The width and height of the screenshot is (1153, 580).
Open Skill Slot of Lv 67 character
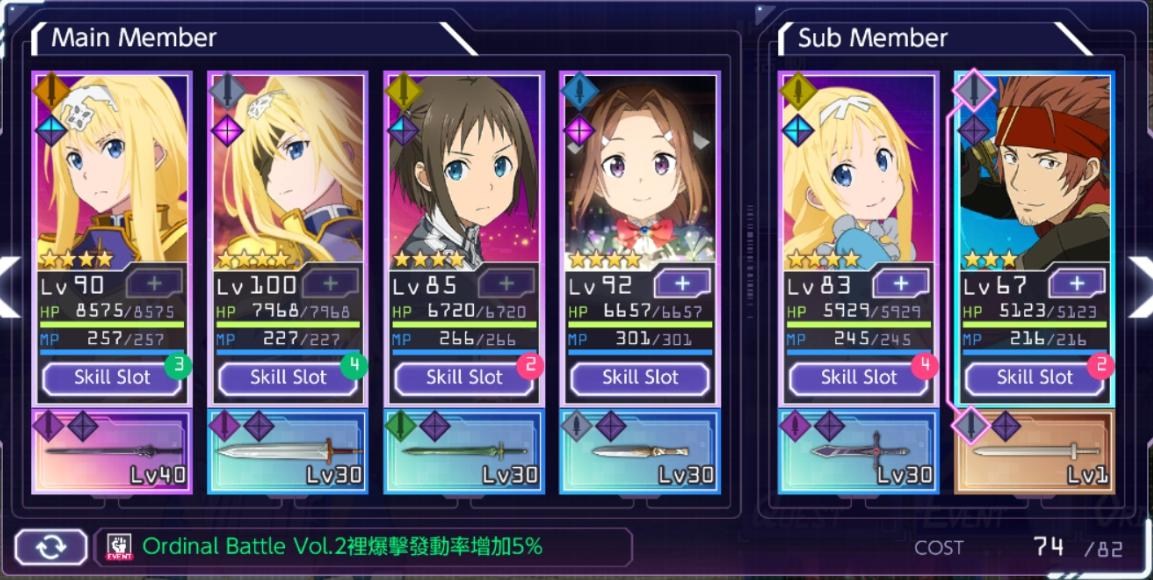pos(1035,379)
